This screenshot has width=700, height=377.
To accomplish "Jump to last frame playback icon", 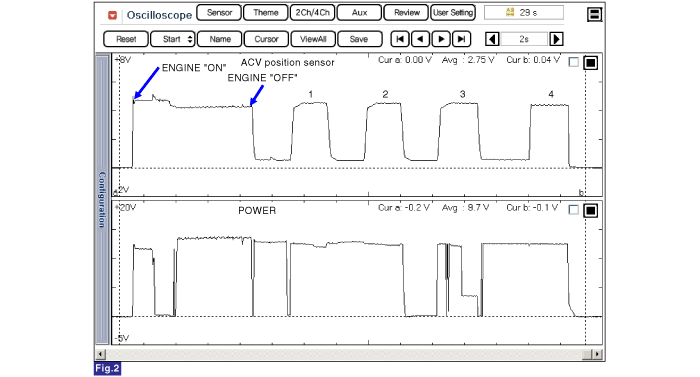I will coord(462,39).
